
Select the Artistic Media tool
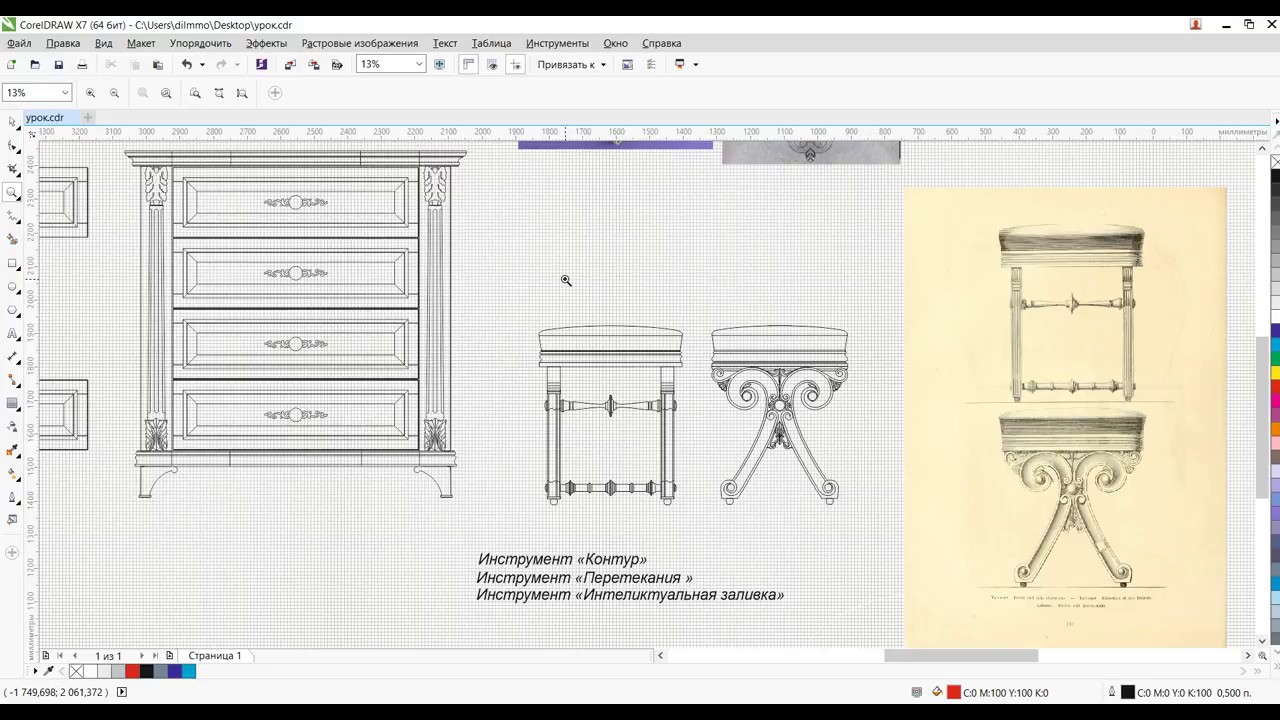12,239
